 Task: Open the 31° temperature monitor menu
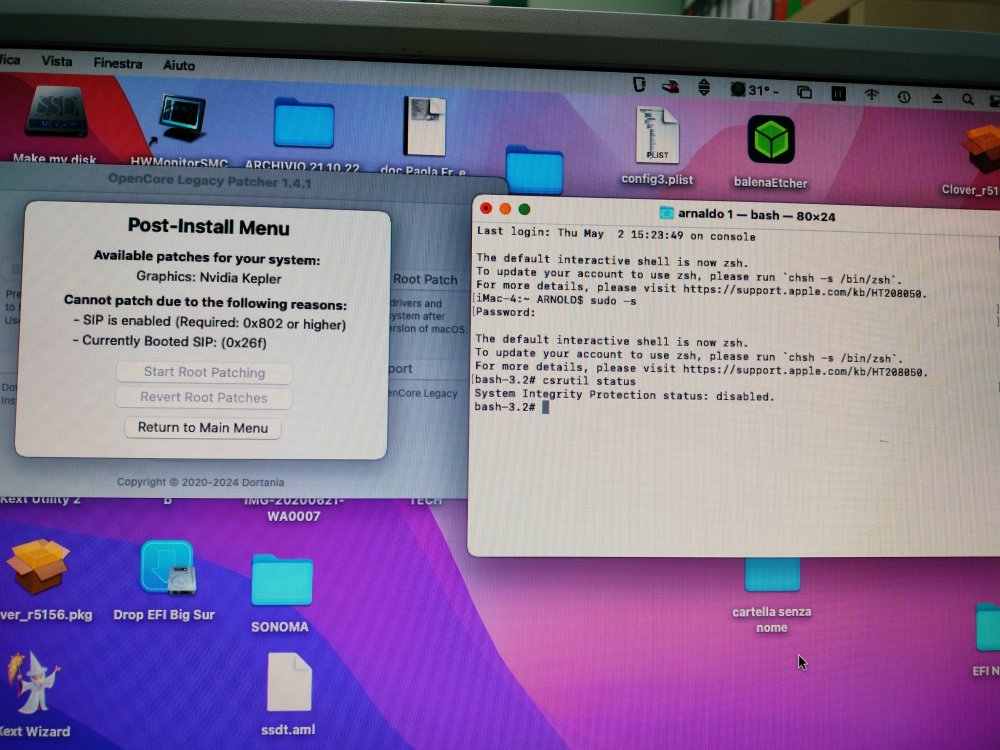click(754, 90)
